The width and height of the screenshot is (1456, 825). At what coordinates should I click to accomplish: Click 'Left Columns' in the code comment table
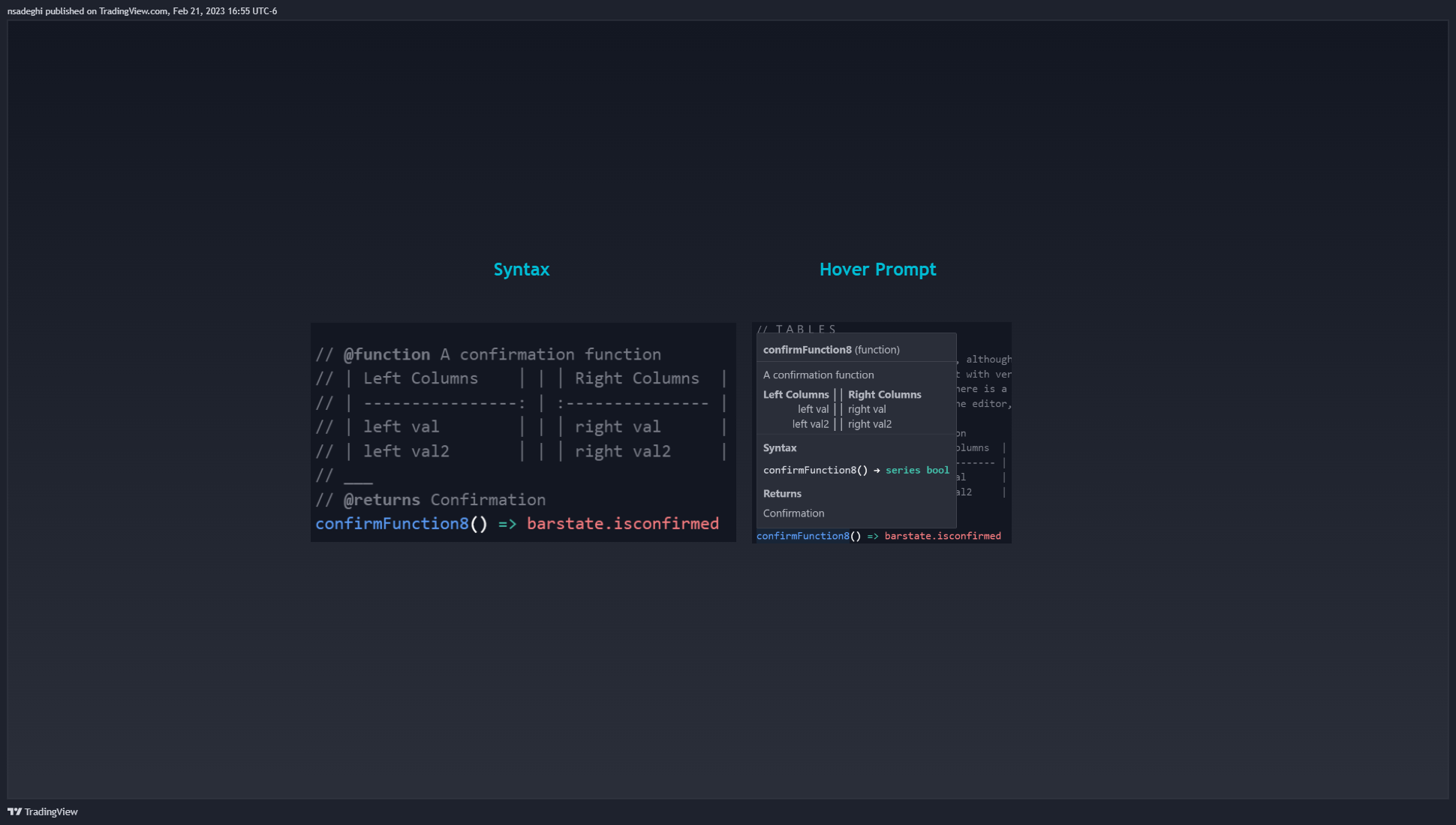click(x=420, y=378)
